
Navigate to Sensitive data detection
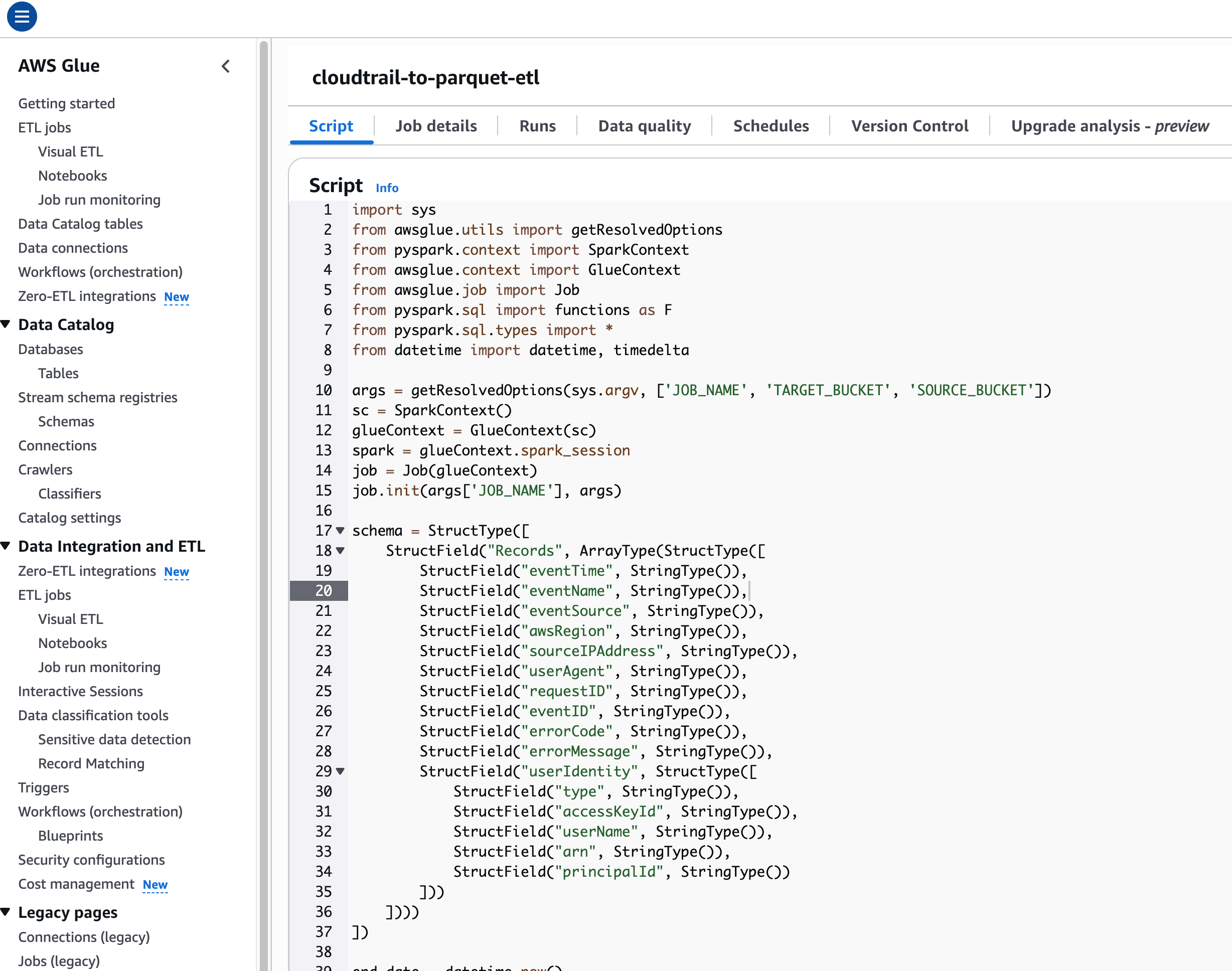[114, 739]
